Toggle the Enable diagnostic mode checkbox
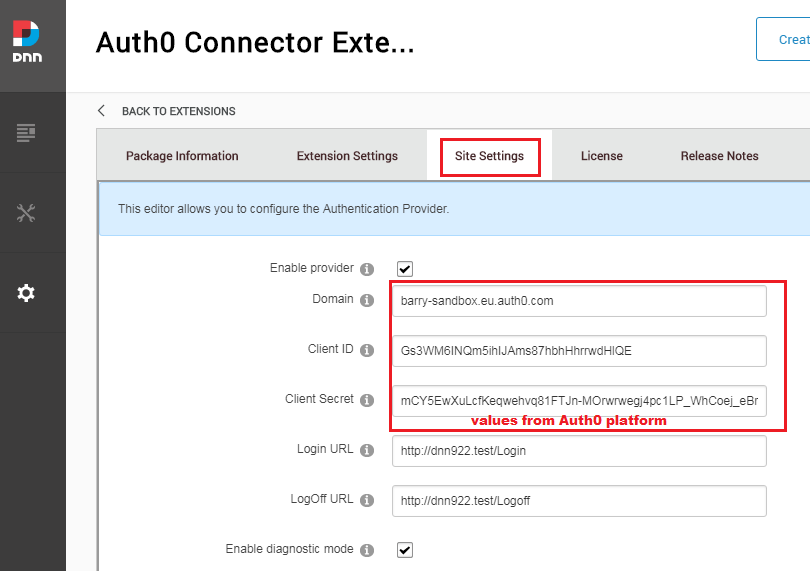The height and width of the screenshot is (571, 810). tap(405, 550)
